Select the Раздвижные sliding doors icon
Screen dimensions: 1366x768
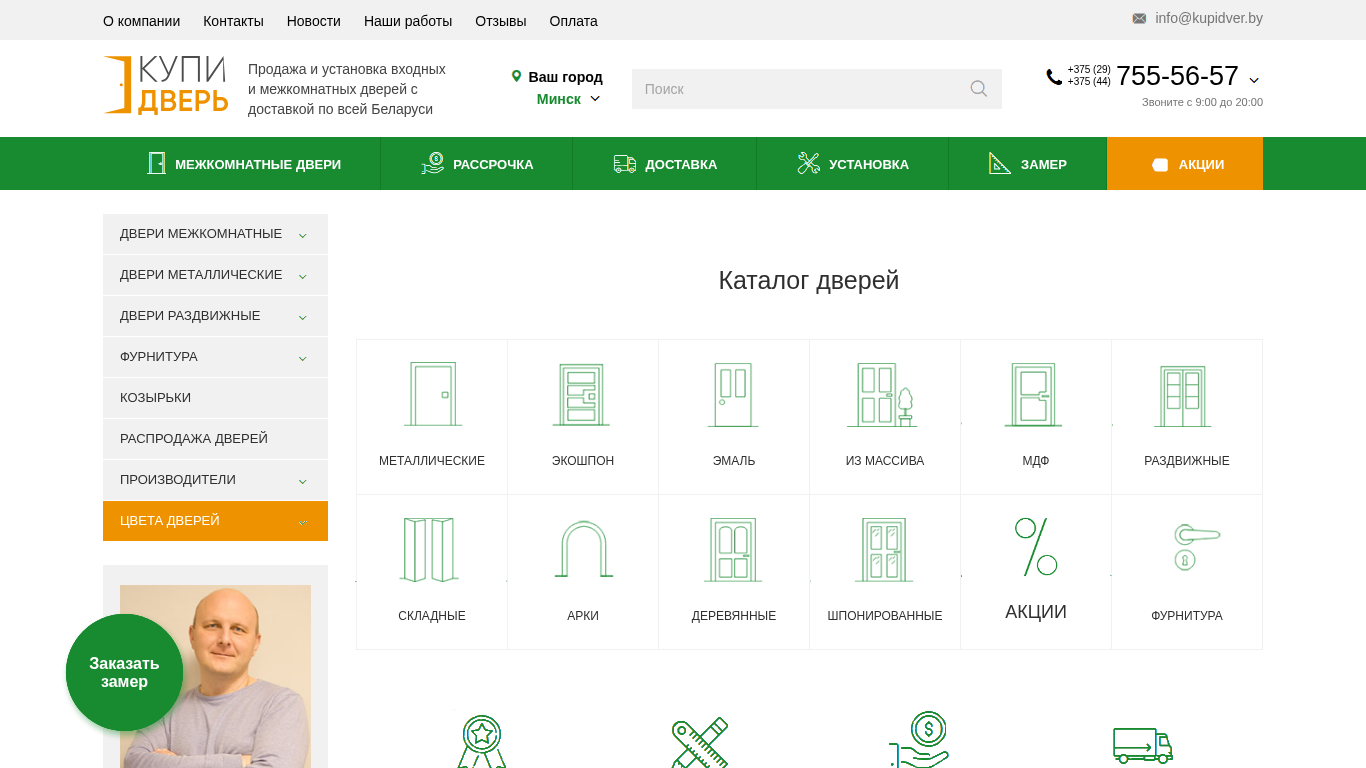coord(1186,395)
